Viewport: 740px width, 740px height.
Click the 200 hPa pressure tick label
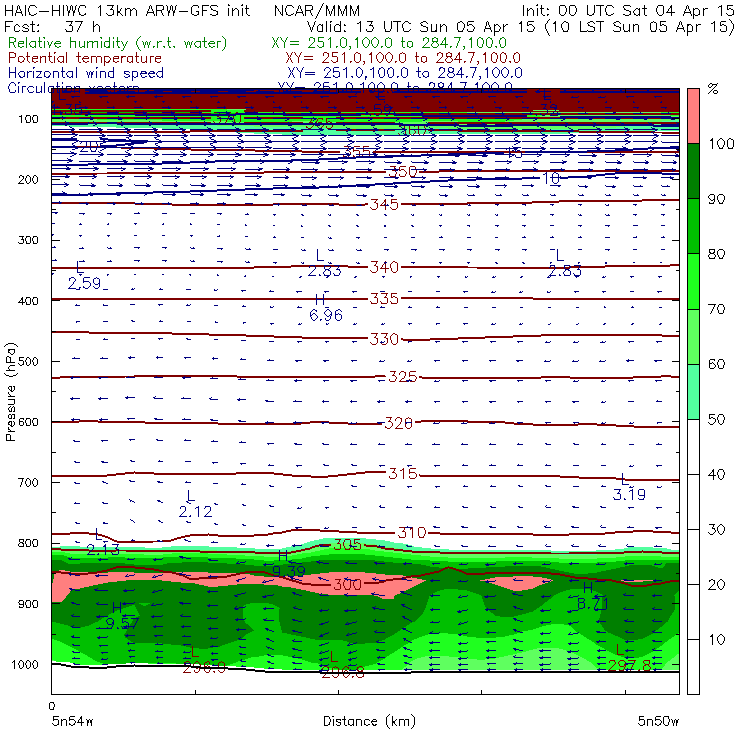[x=28, y=179]
